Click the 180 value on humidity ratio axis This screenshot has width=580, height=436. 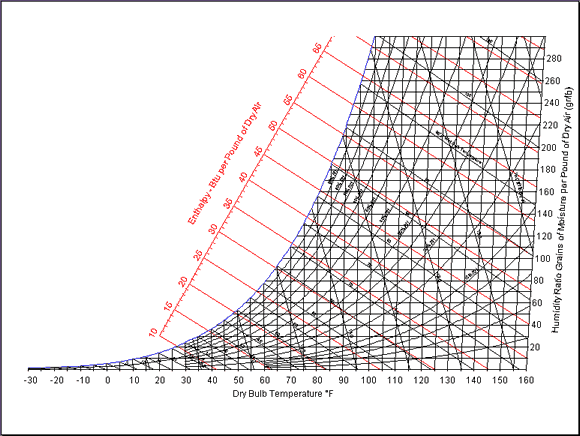548,170
